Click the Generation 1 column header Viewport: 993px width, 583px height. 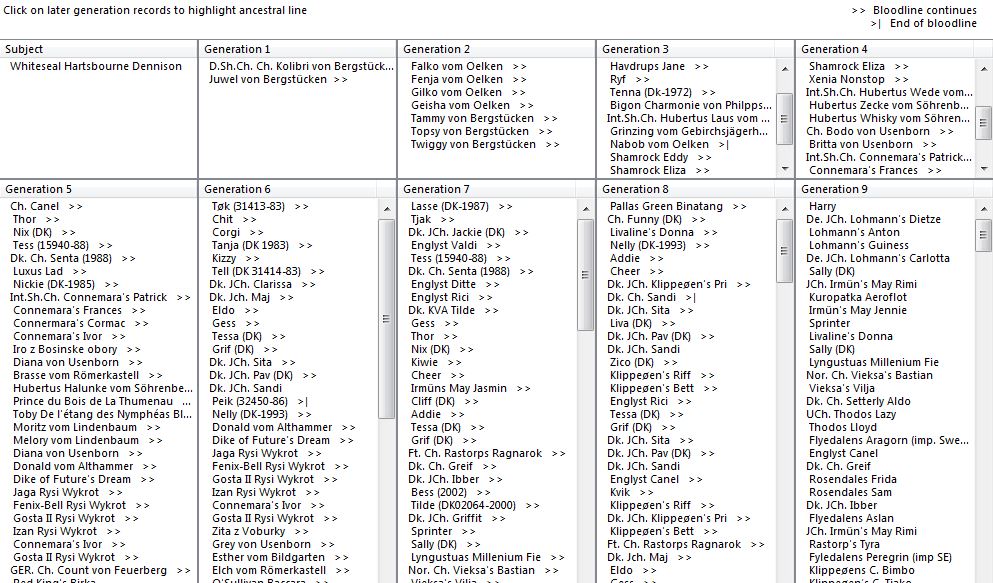[298, 49]
